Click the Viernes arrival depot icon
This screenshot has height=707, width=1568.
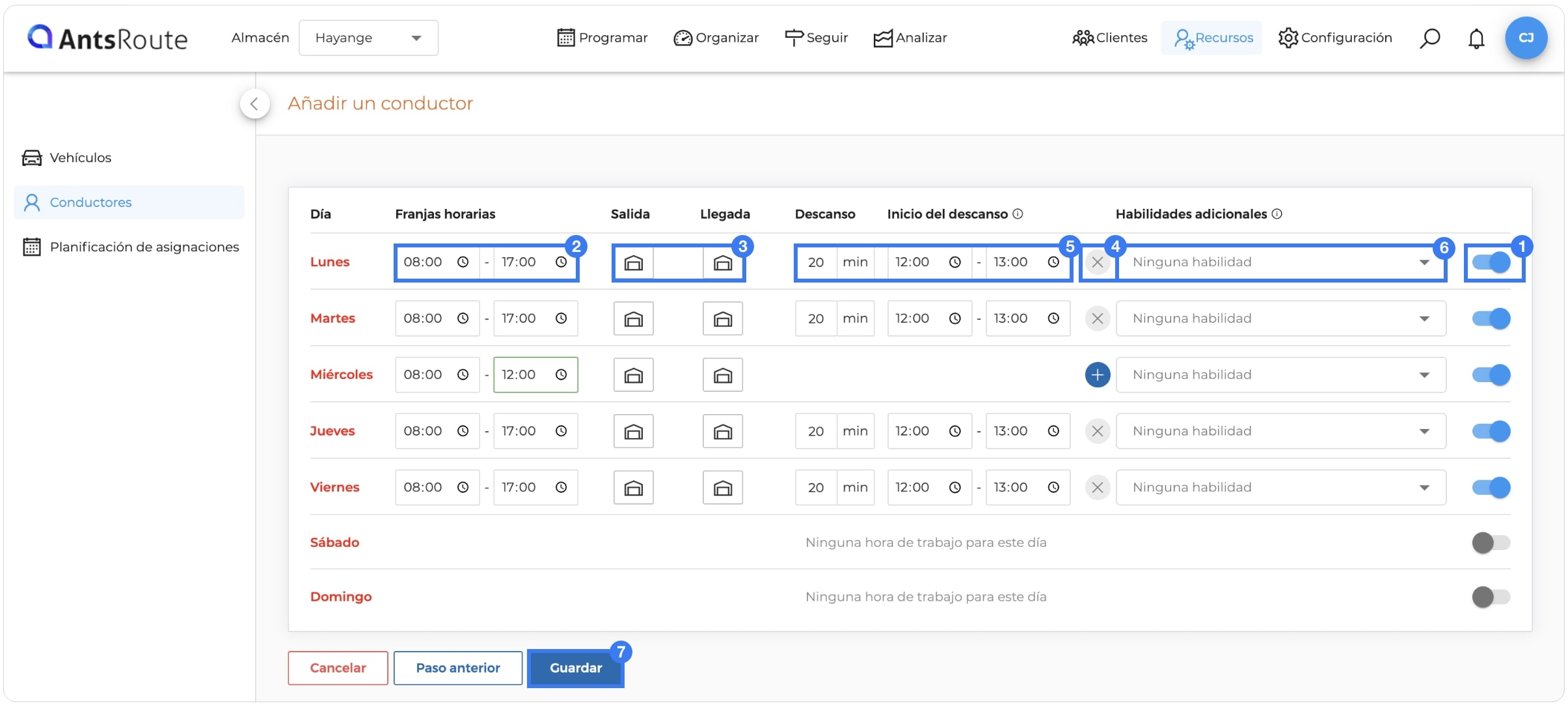pyautogui.click(x=722, y=488)
